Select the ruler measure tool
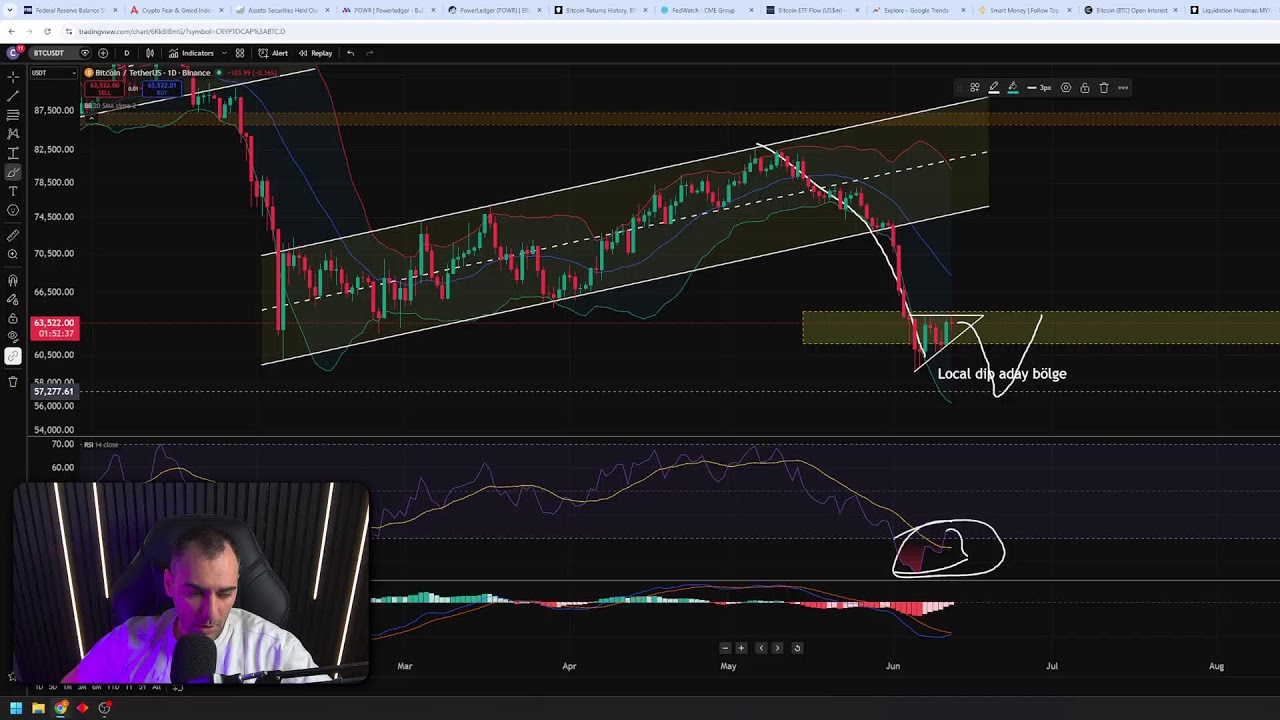The image size is (1280, 720). point(13,236)
